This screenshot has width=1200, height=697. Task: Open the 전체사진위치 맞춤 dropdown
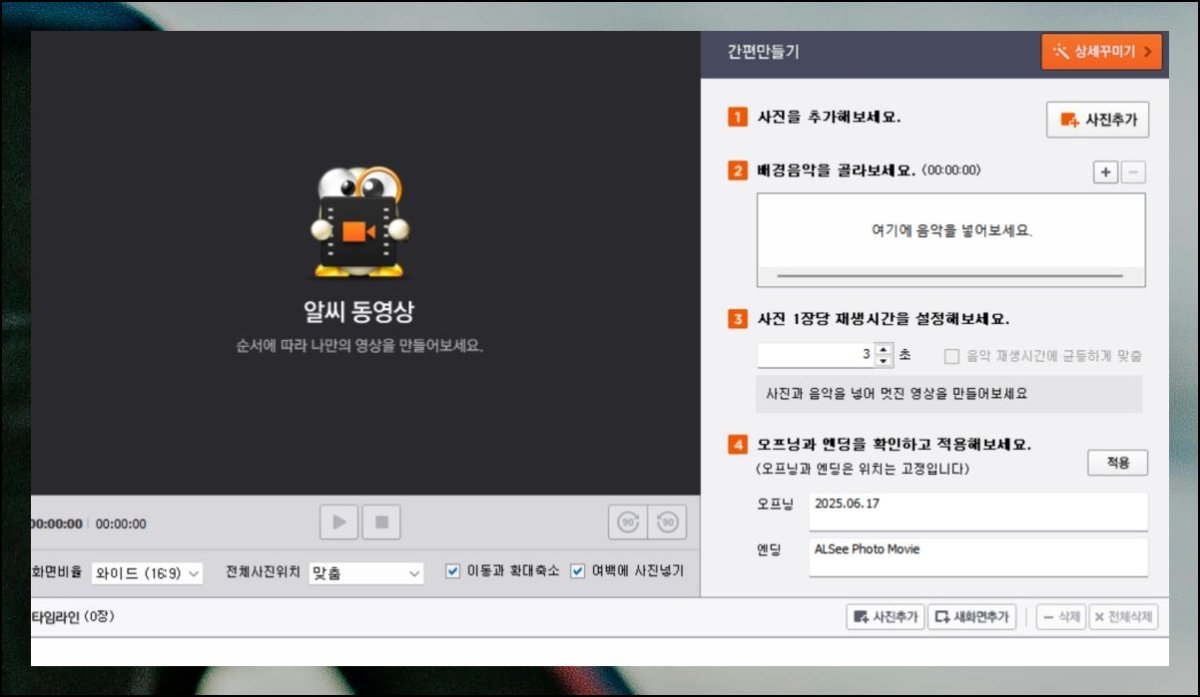coord(366,573)
